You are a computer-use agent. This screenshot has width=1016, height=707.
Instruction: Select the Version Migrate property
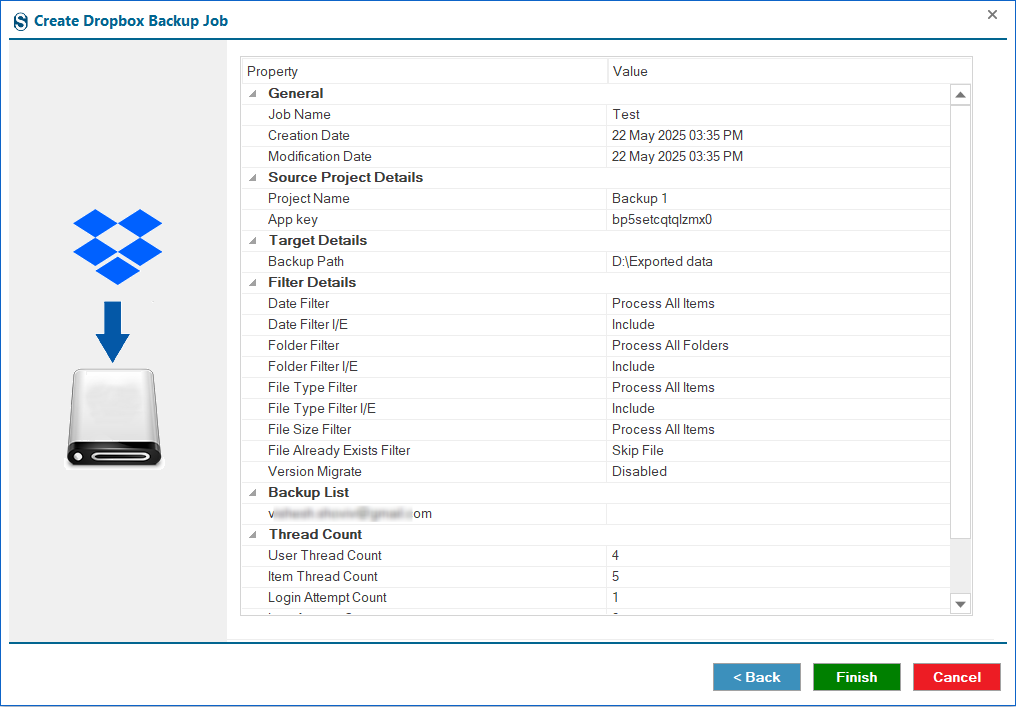[314, 472]
